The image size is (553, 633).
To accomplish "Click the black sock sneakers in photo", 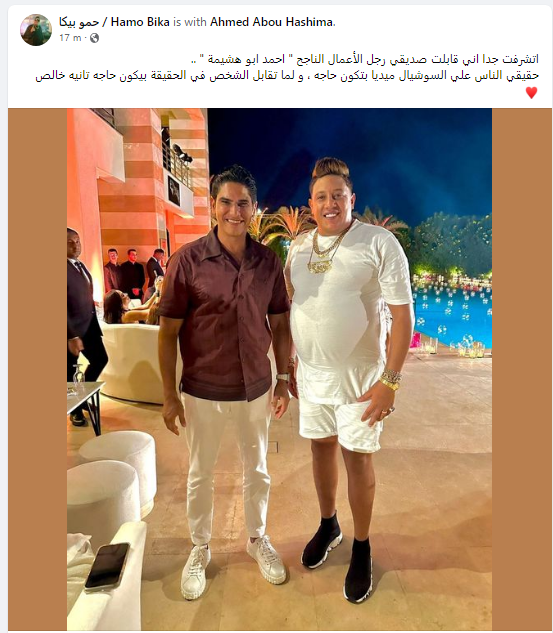I will coord(339,559).
